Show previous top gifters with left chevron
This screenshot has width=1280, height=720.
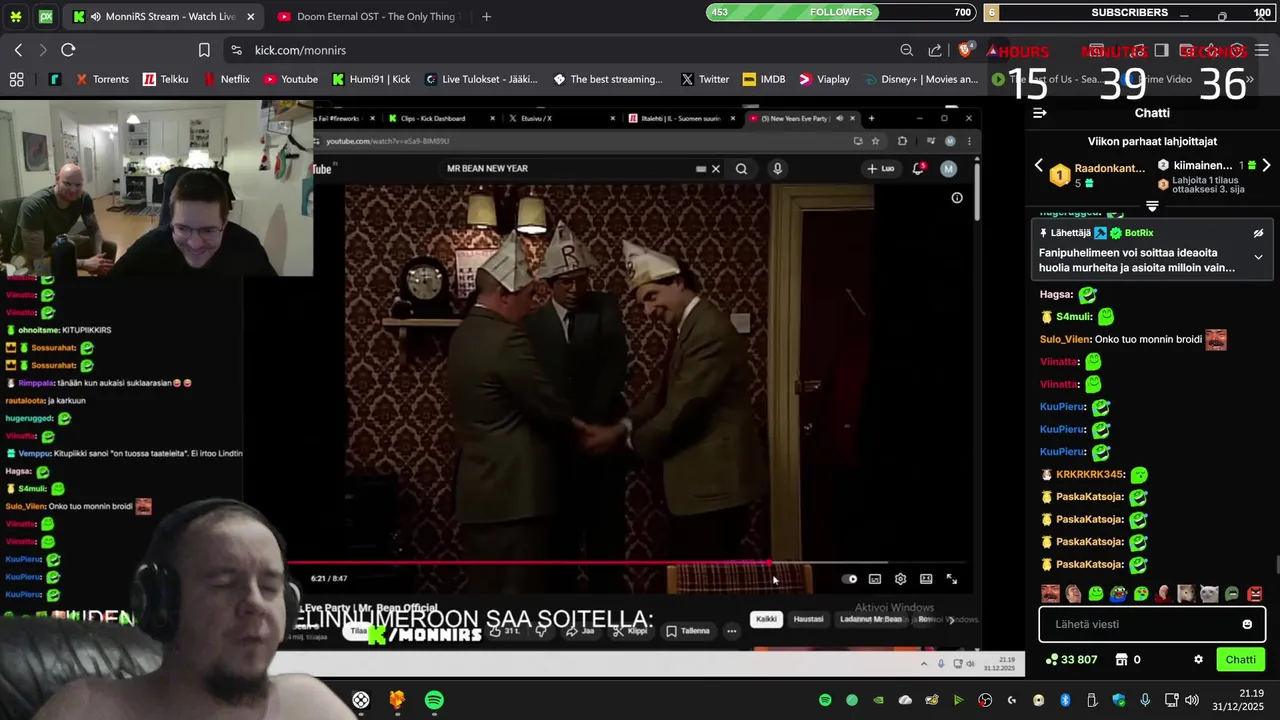click(x=1038, y=165)
